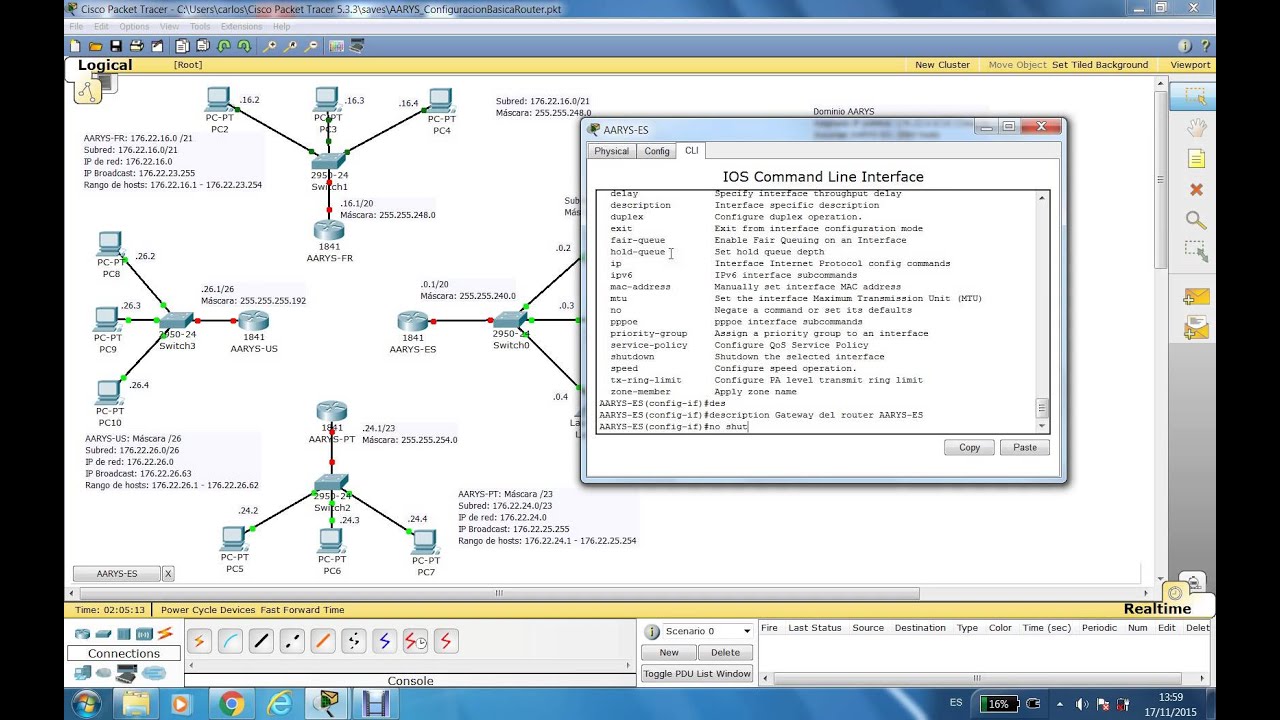This screenshot has width=1280, height=720.
Task: Add a Simple PDU envelope icon
Action: [1196, 297]
